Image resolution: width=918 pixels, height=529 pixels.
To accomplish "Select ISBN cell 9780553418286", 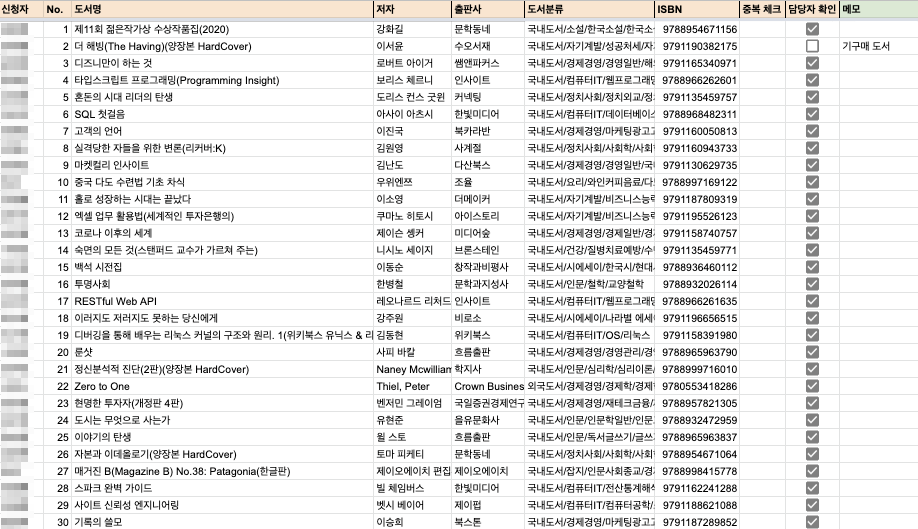I will point(697,386).
